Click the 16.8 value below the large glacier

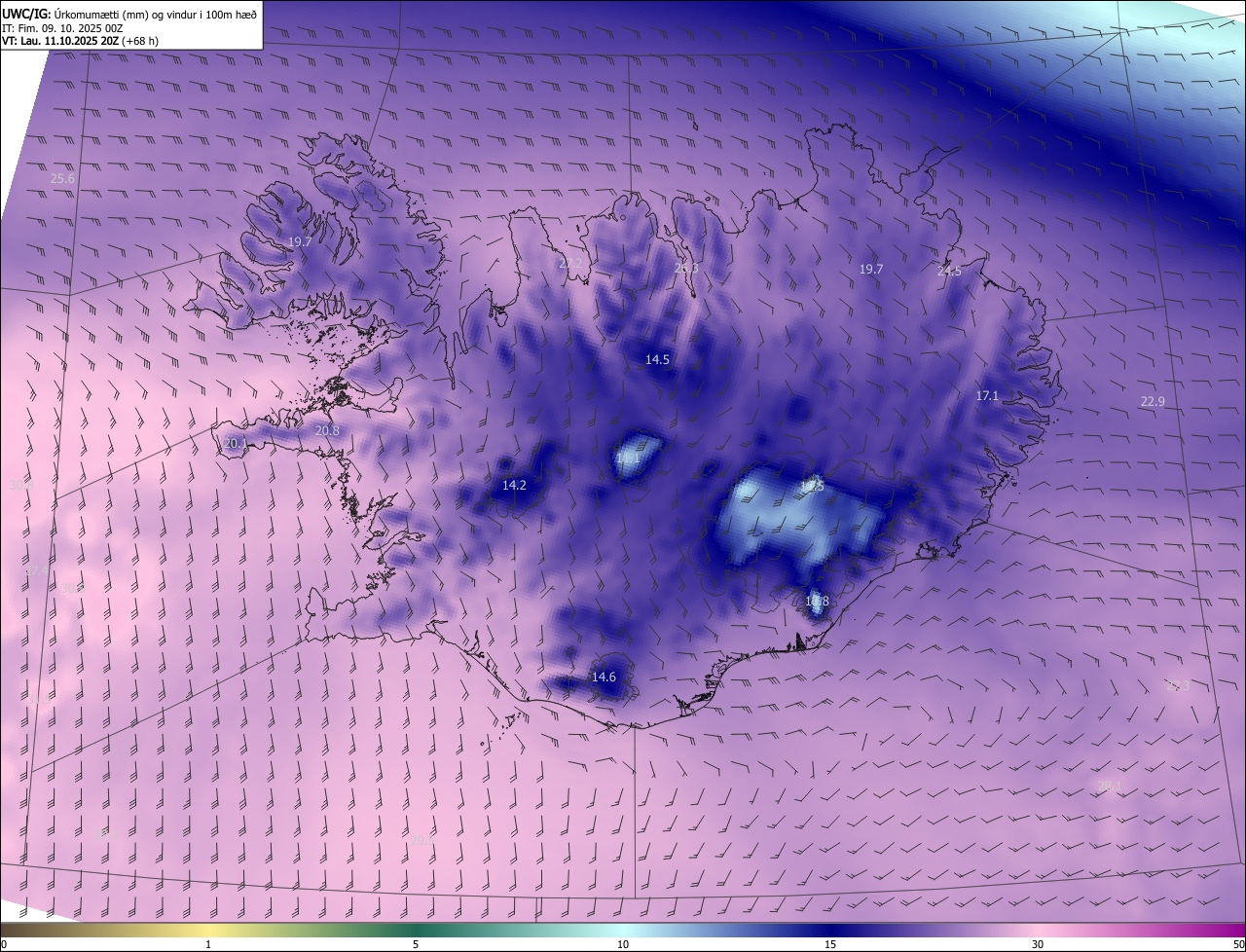[817, 602]
